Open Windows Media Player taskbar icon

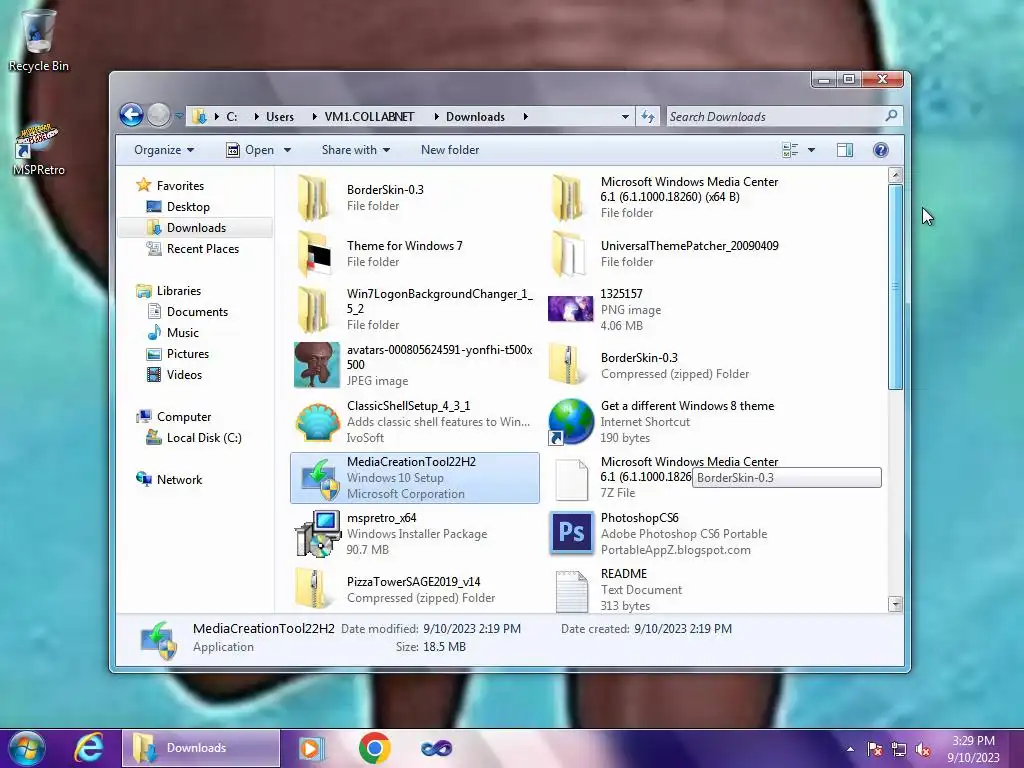pos(311,748)
